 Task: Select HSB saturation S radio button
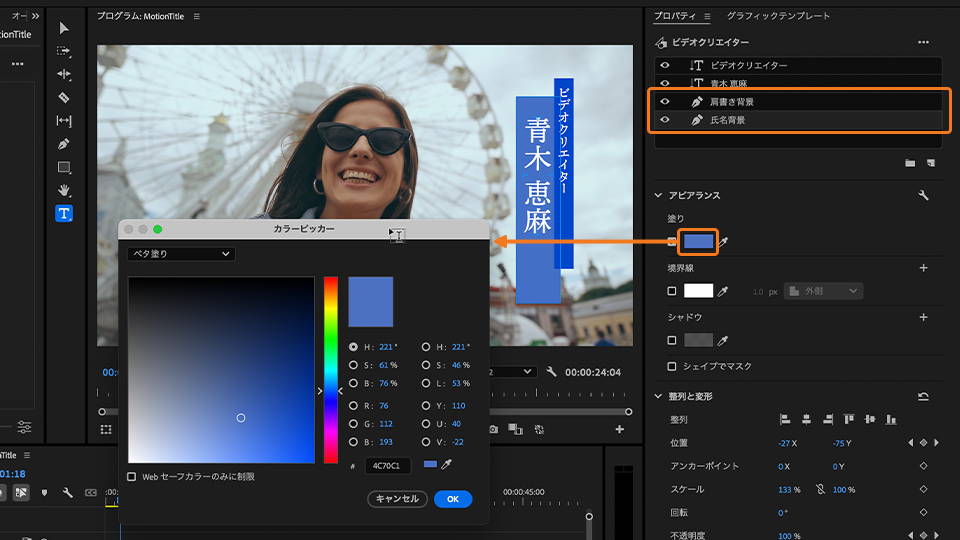353,365
